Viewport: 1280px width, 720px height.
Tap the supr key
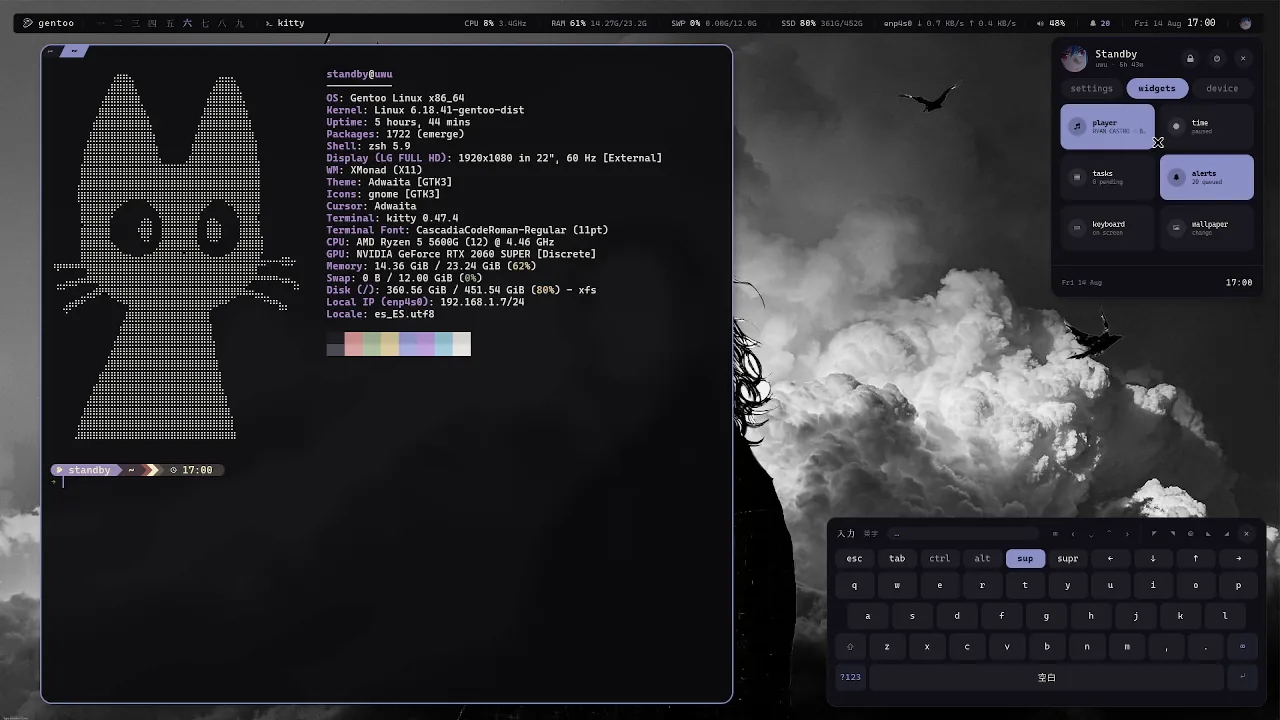click(1068, 559)
